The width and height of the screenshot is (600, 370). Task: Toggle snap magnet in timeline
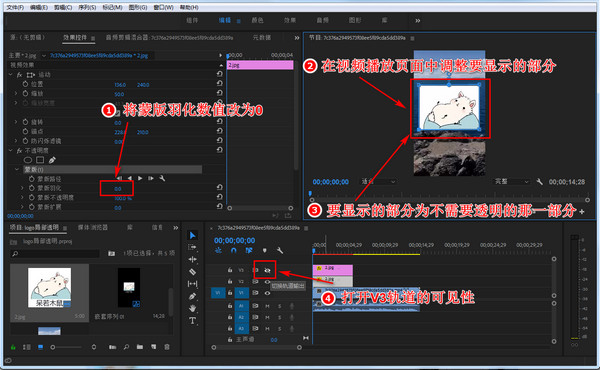(233, 250)
